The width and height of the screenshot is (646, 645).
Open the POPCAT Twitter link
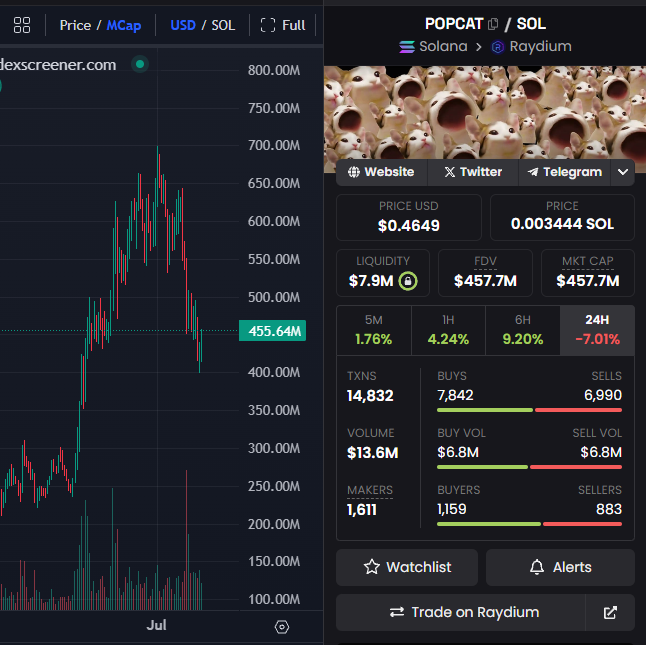[x=473, y=172]
